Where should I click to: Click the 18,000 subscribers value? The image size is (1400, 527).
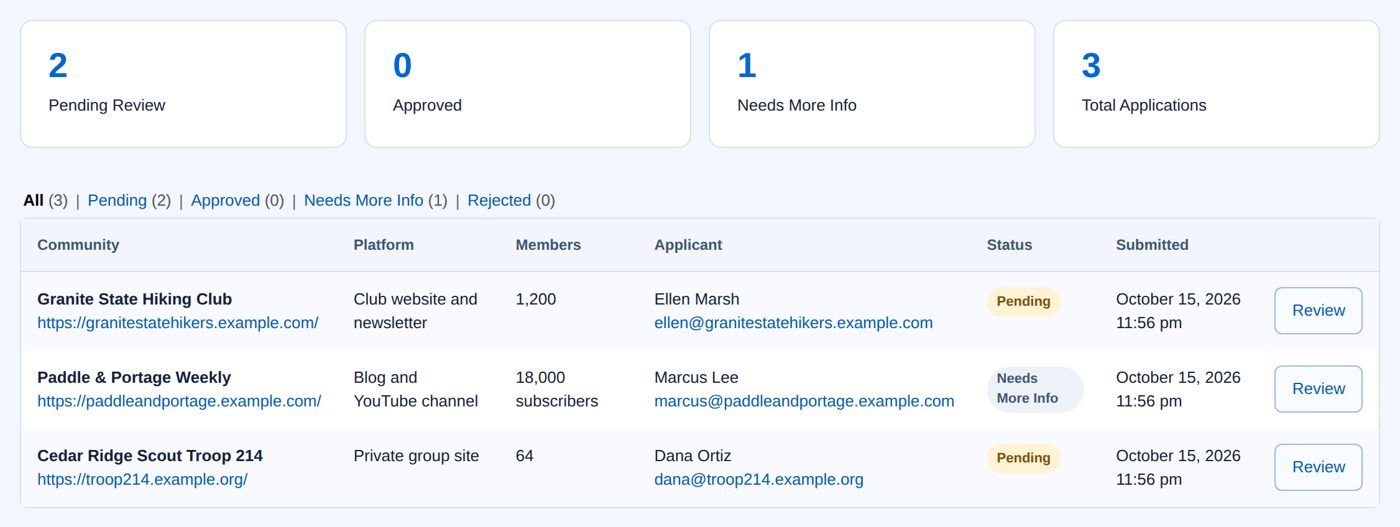tap(556, 389)
